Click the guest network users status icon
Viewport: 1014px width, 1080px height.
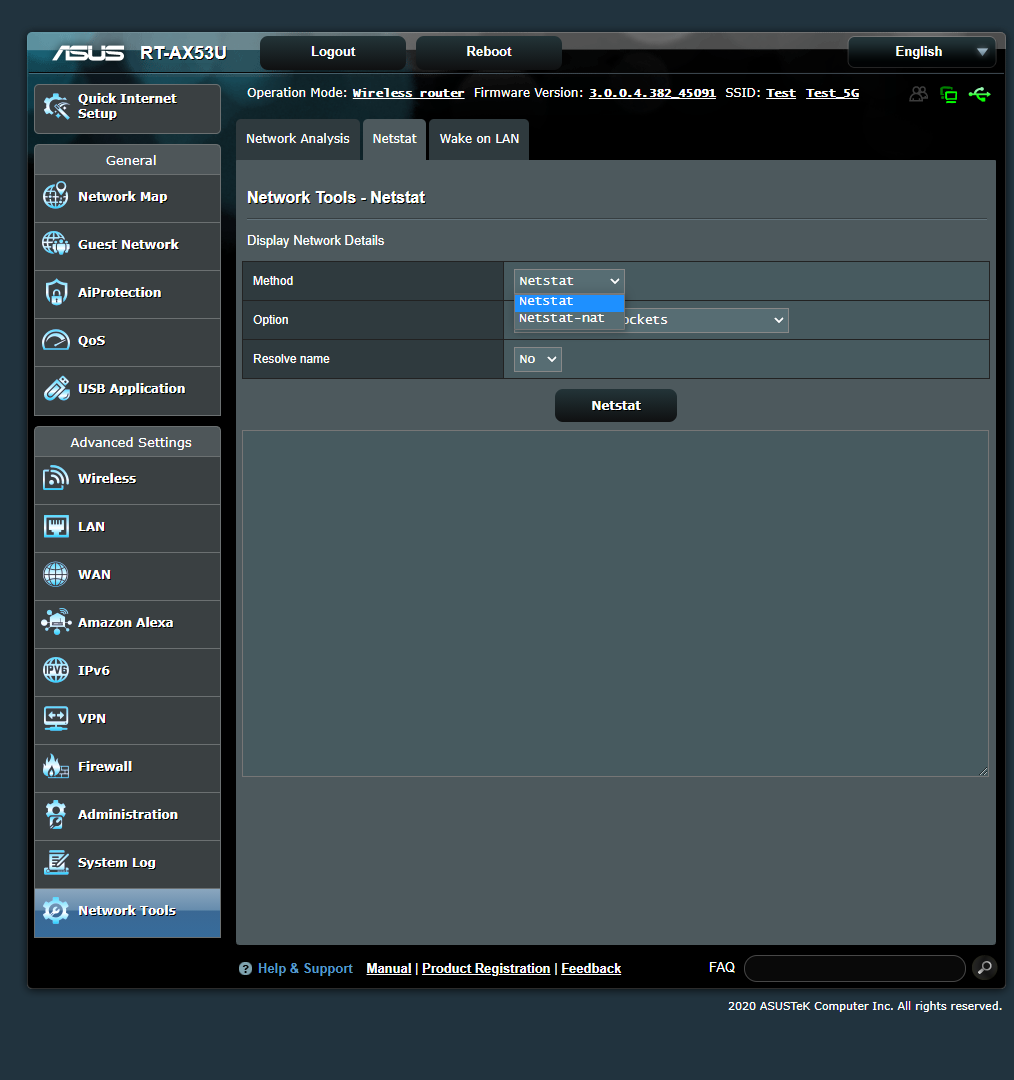(x=918, y=94)
